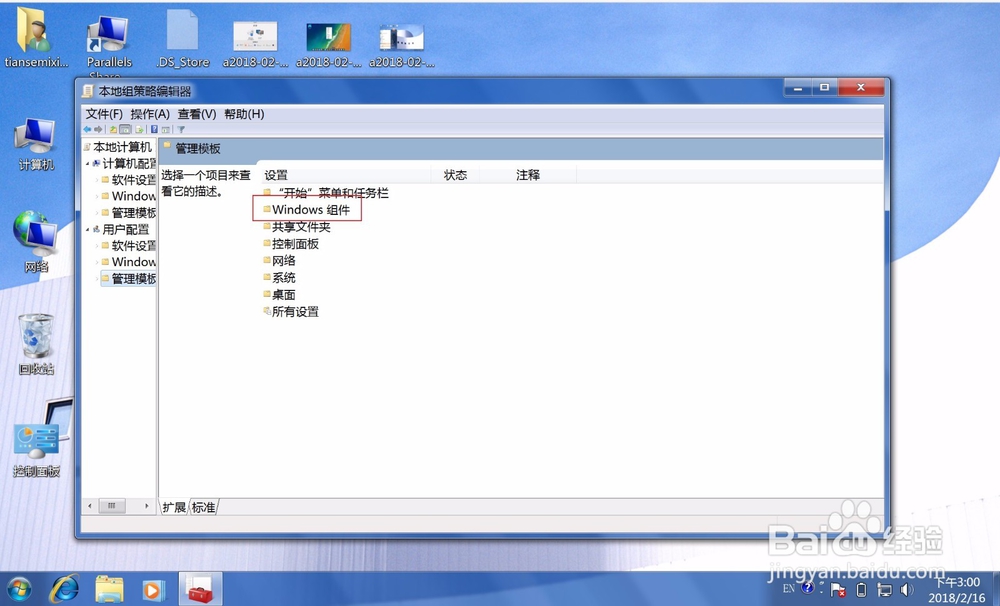The image size is (1000, 606).
Task: Expand 软件设置 under 计算机配置
Action: click(97, 180)
